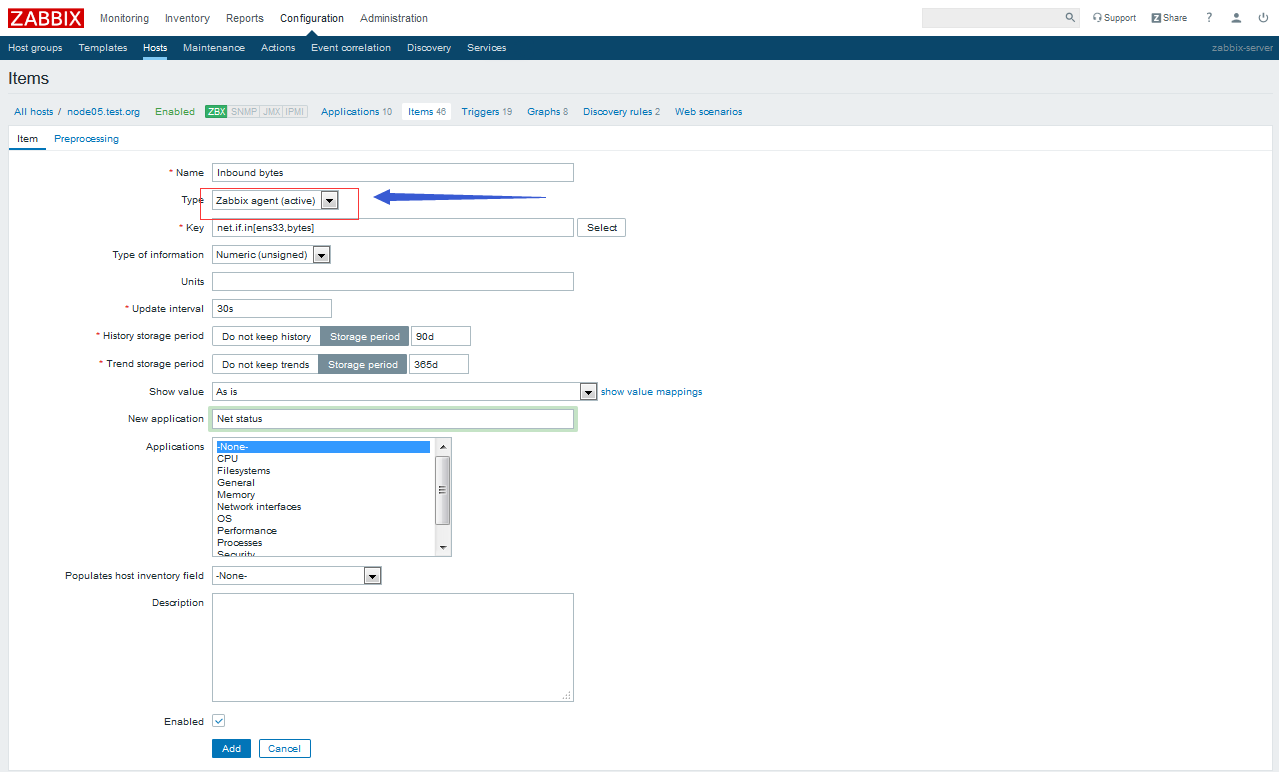
Task: Sign out using the power icon
Action: pyautogui.click(x=1263, y=17)
